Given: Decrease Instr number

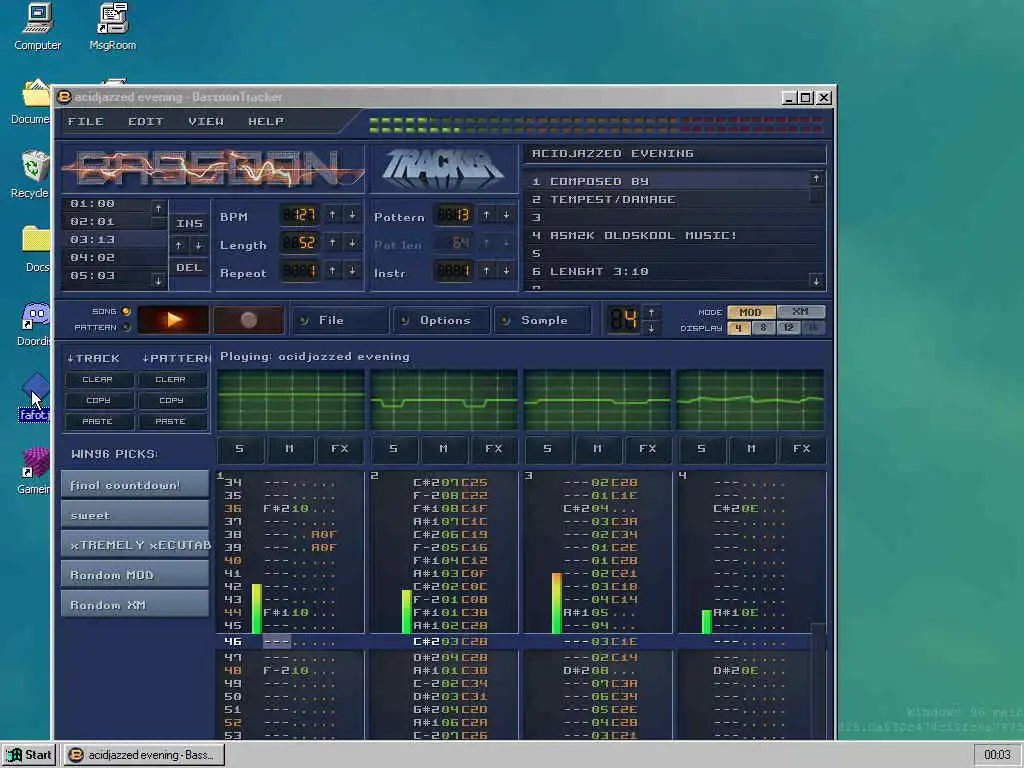Looking at the screenshot, I should [506, 271].
